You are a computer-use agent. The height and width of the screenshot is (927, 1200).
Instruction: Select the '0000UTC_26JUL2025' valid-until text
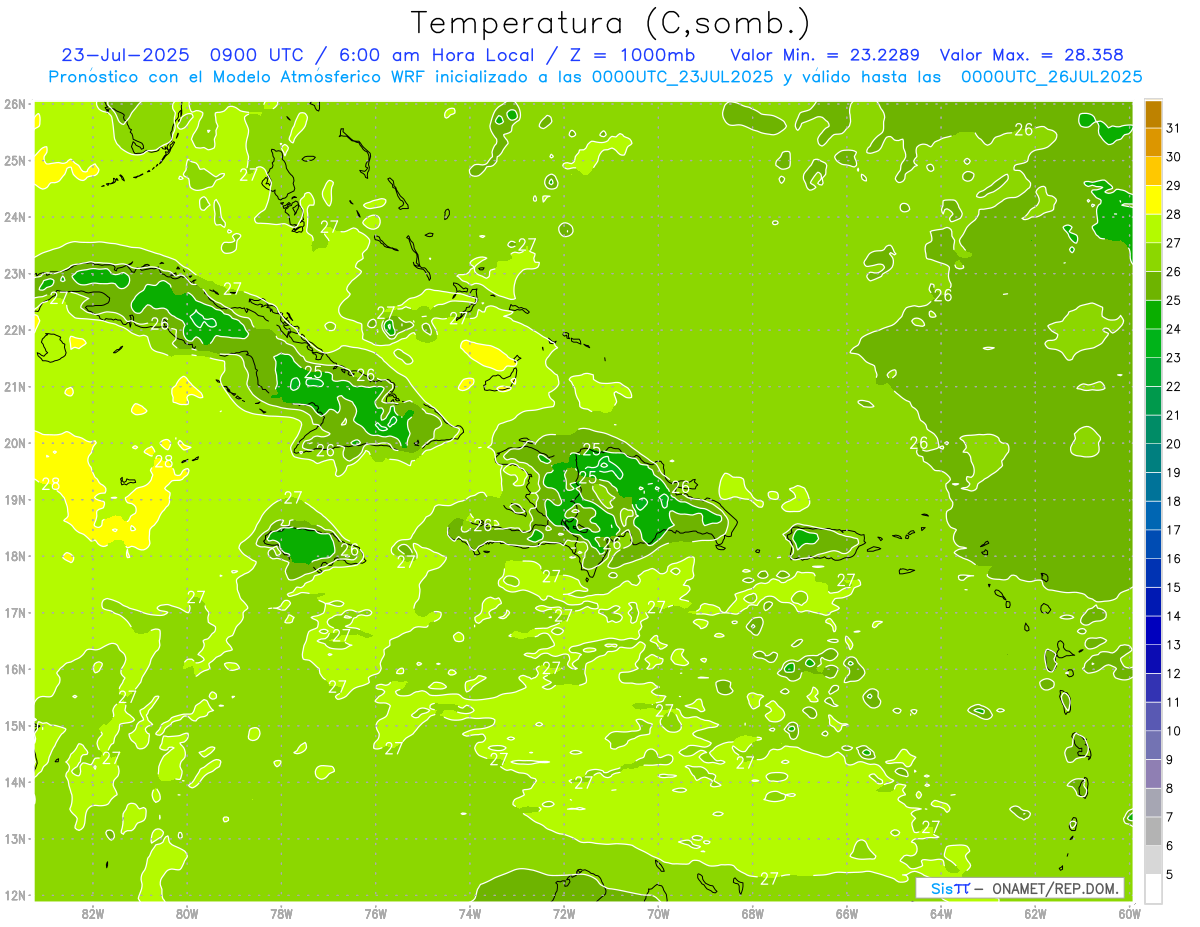(1051, 76)
